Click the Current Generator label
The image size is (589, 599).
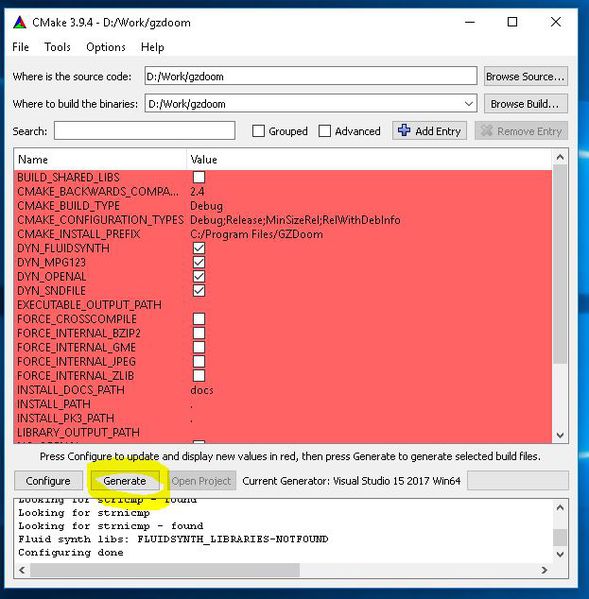pyautogui.click(x=351, y=481)
